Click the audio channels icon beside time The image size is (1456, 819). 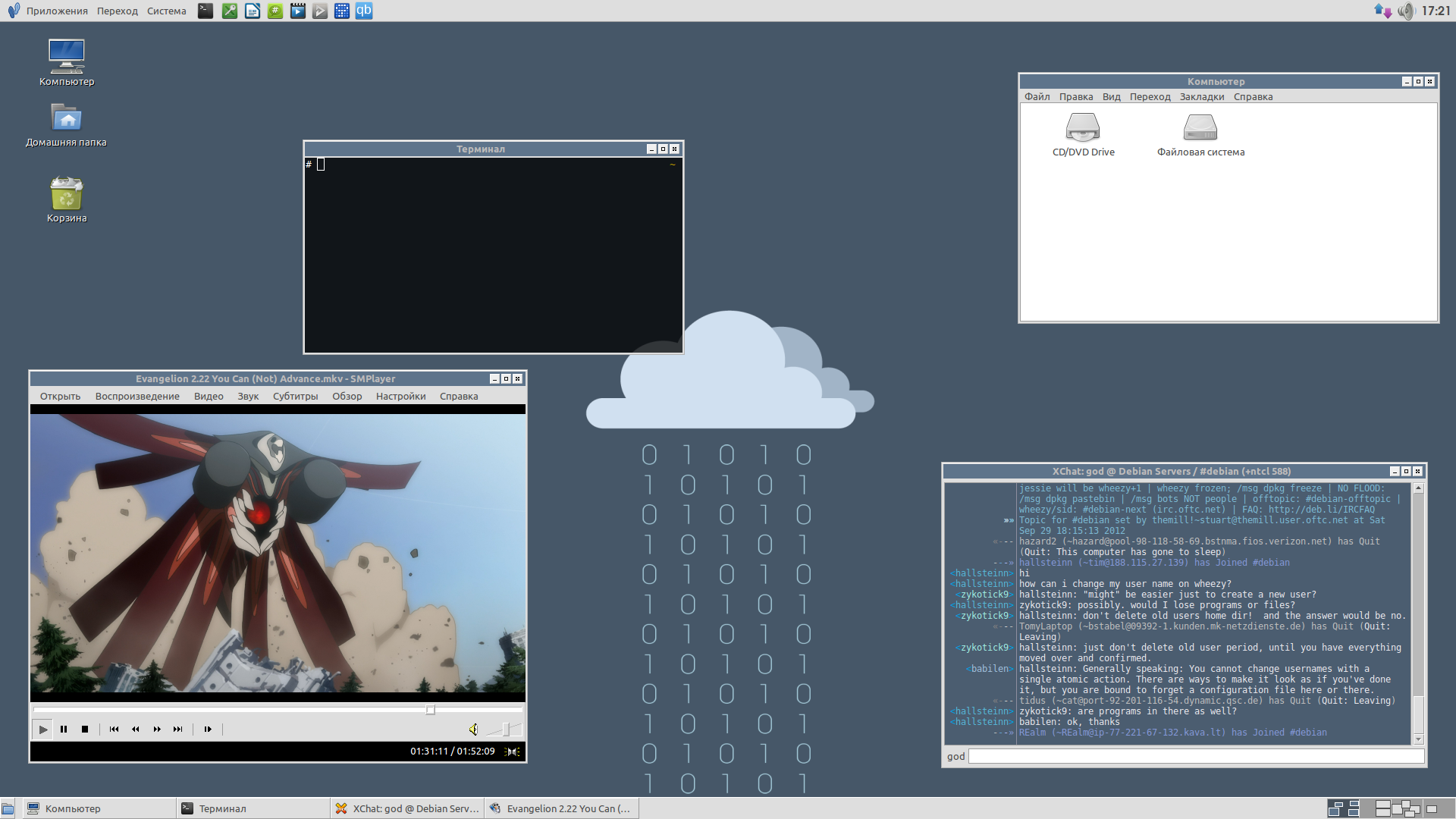point(513,752)
